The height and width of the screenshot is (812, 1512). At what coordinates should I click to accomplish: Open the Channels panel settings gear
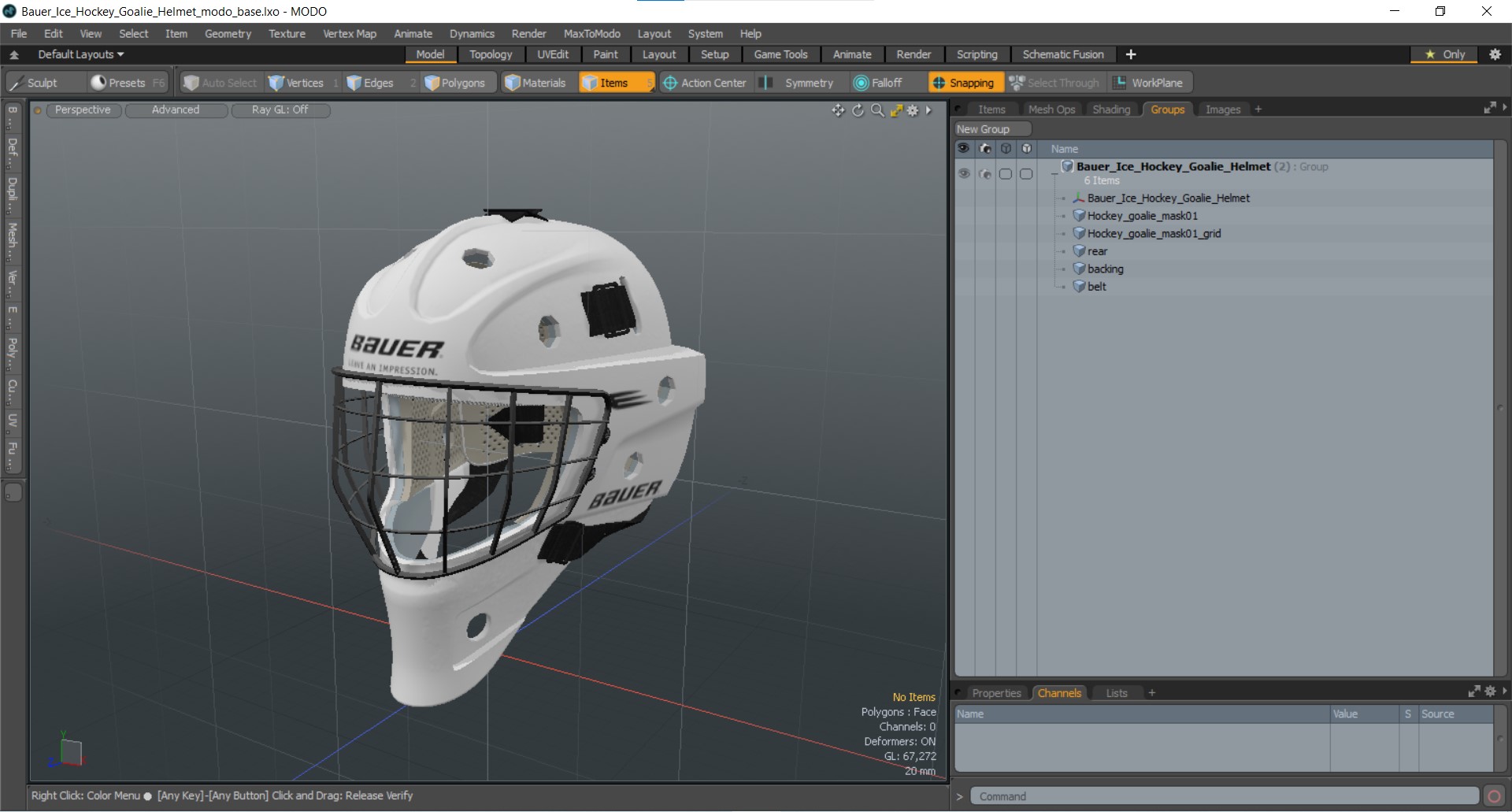point(1490,691)
